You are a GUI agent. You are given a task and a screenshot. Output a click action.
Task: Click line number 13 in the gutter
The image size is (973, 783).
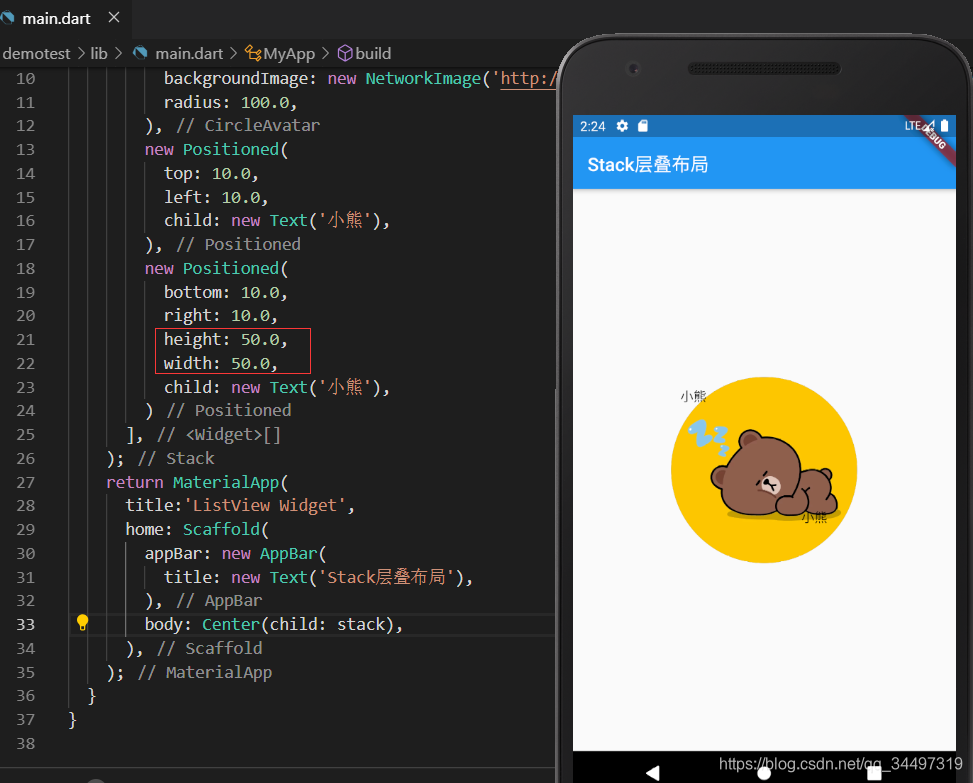point(25,150)
